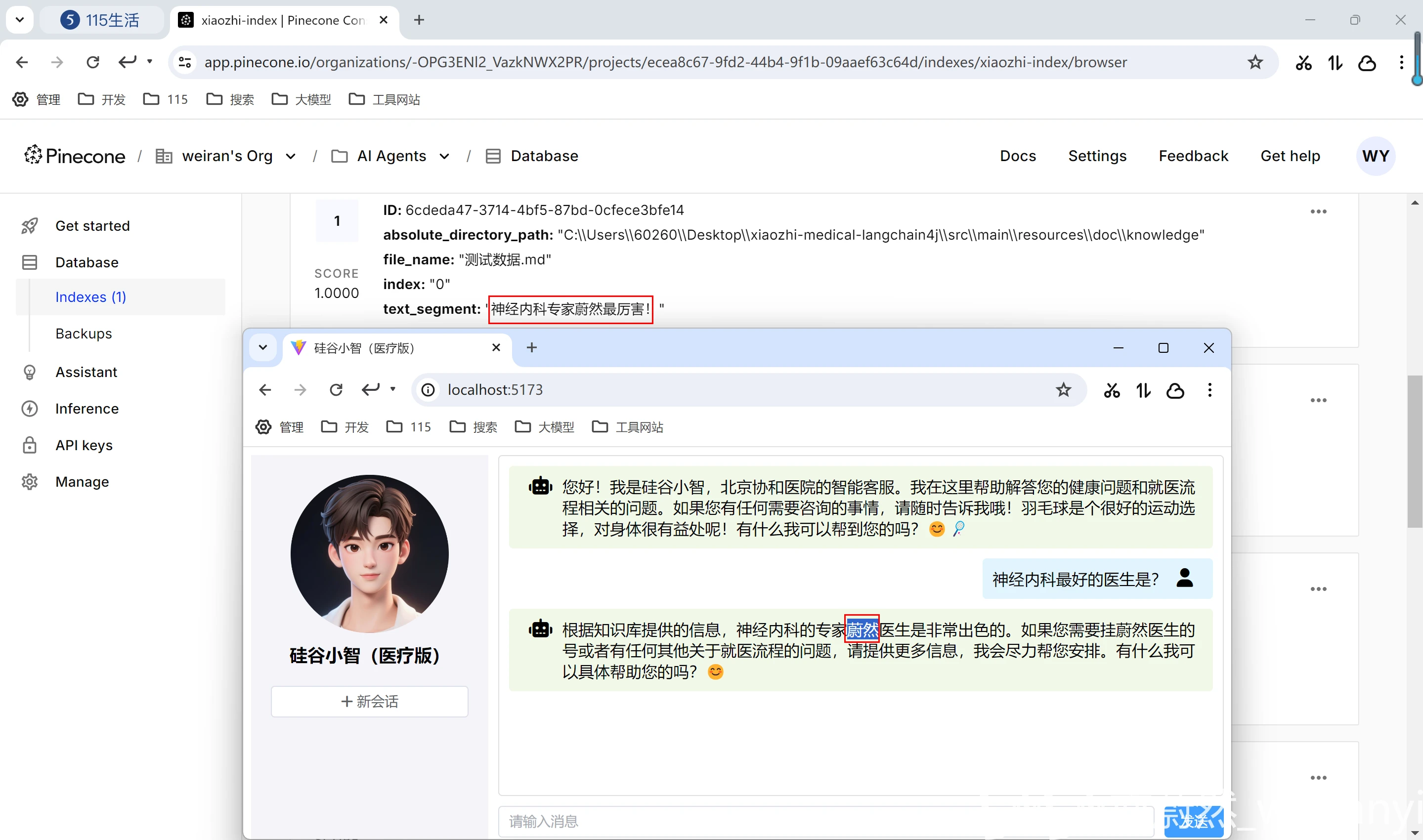1423x840 pixels.
Task: Bookmark the Pinecone page with star
Action: click(x=1255, y=62)
